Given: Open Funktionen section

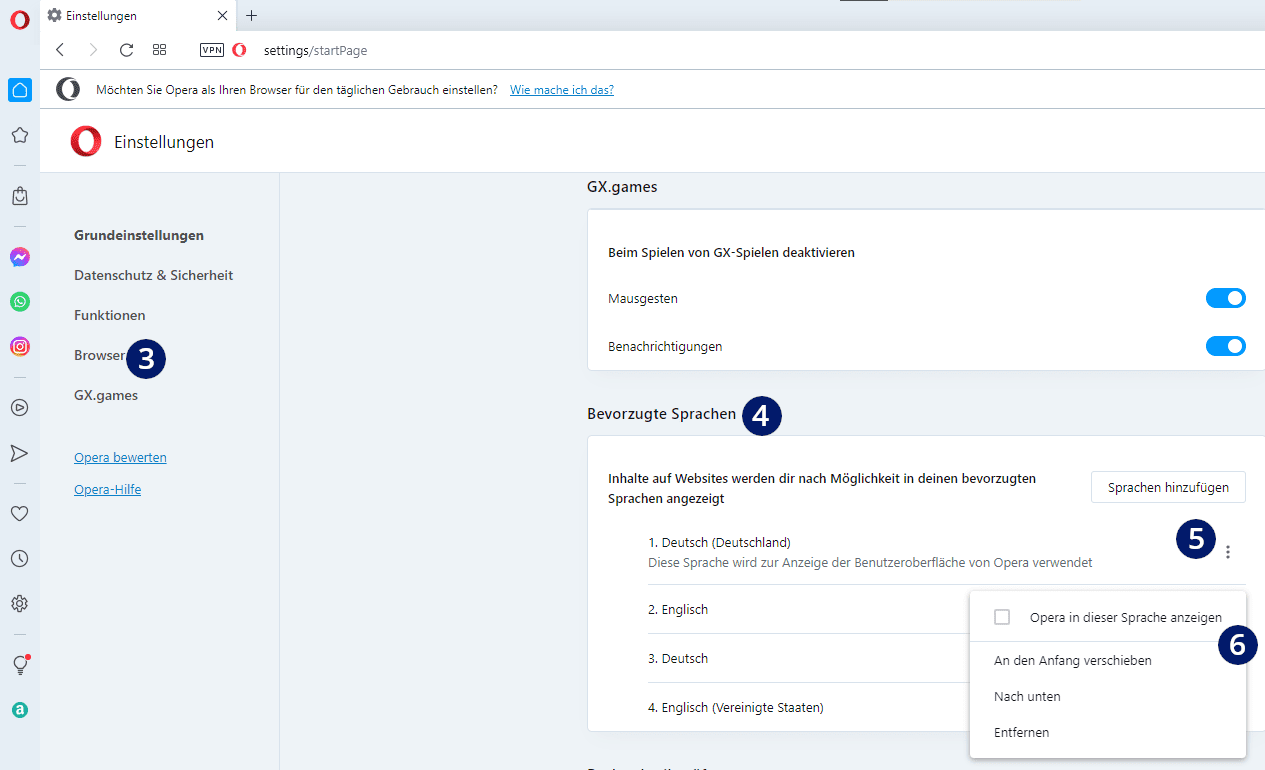Looking at the screenshot, I should (x=110, y=315).
